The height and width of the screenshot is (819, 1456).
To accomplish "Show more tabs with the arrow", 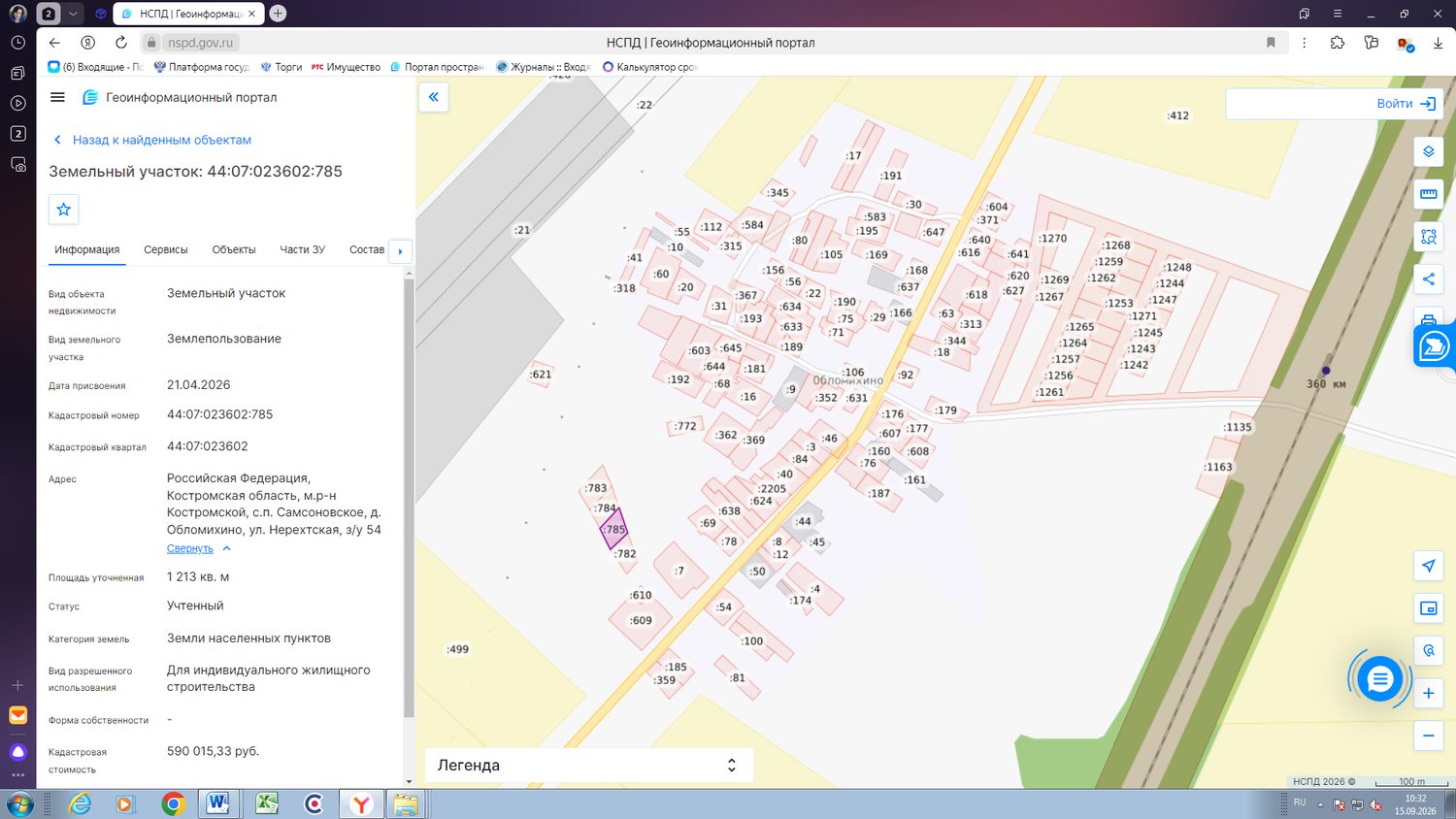I will pyautogui.click(x=400, y=251).
